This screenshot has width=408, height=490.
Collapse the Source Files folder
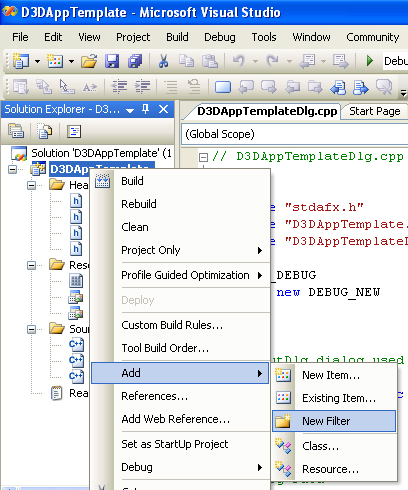tap(32, 329)
